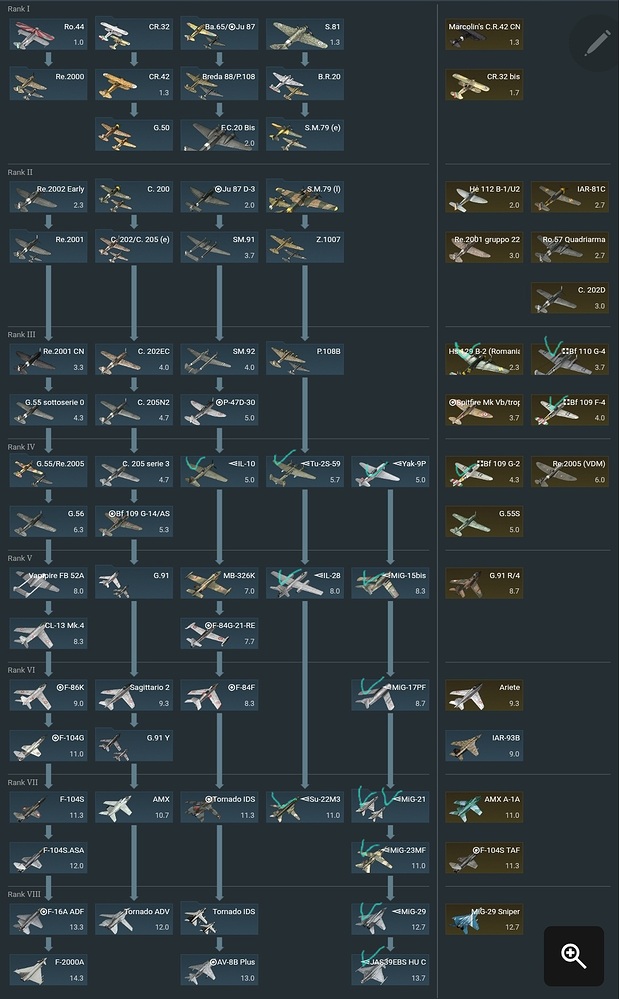This screenshot has height=999, width=619.
Task: Choose the G.55S premium plane
Action: tap(484, 521)
